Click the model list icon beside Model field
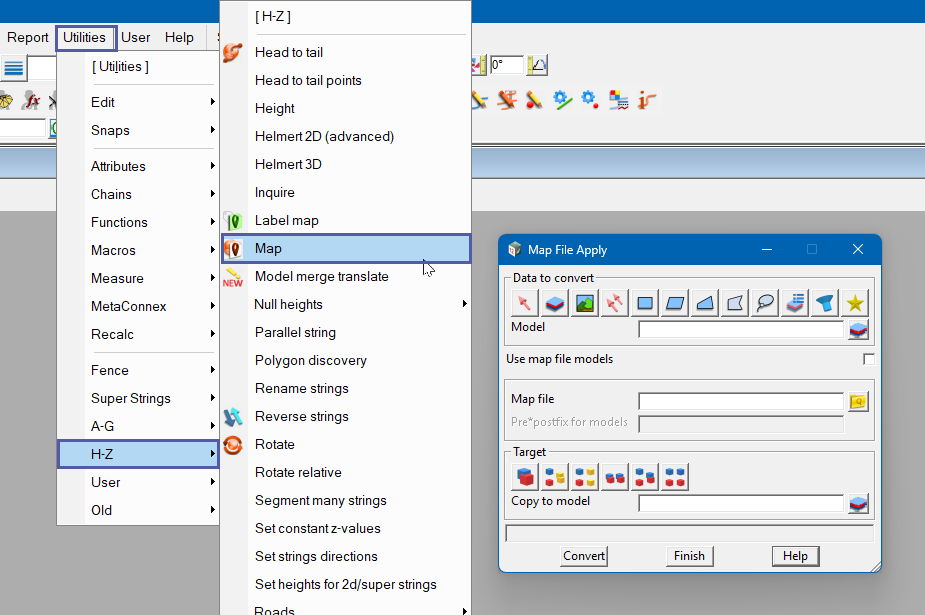Screen dimensions: 925x615 (x=858, y=329)
